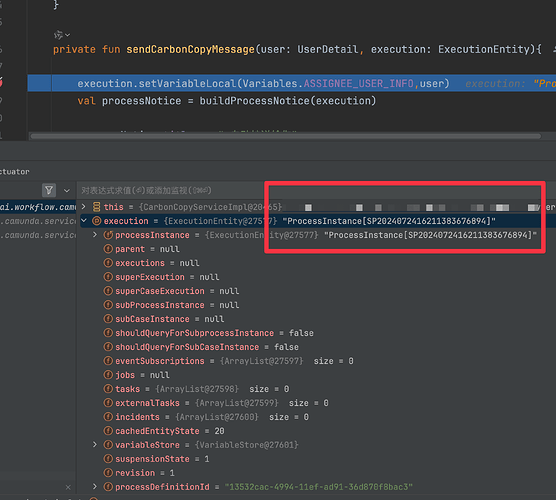Expand the processInstance field
Image resolution: width=556 pixels, height=500 pixels.
95,235
